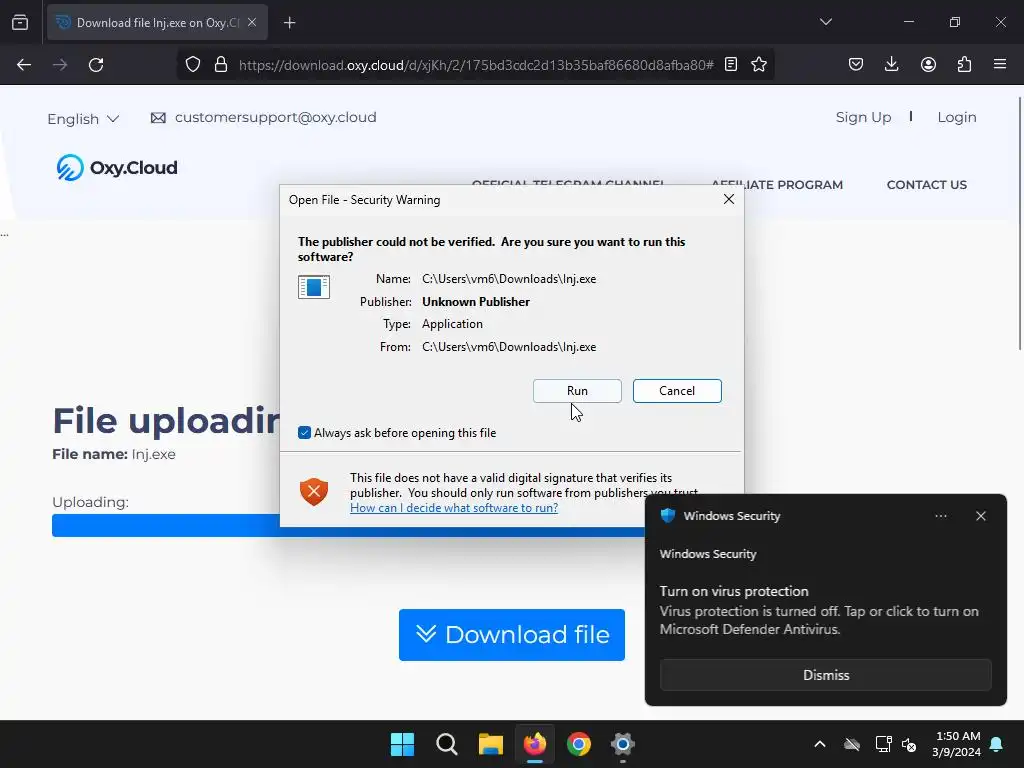This screenshot has width=1024, height=768.
Task: Open notification bell in taskbar
Action: point(997,744)
